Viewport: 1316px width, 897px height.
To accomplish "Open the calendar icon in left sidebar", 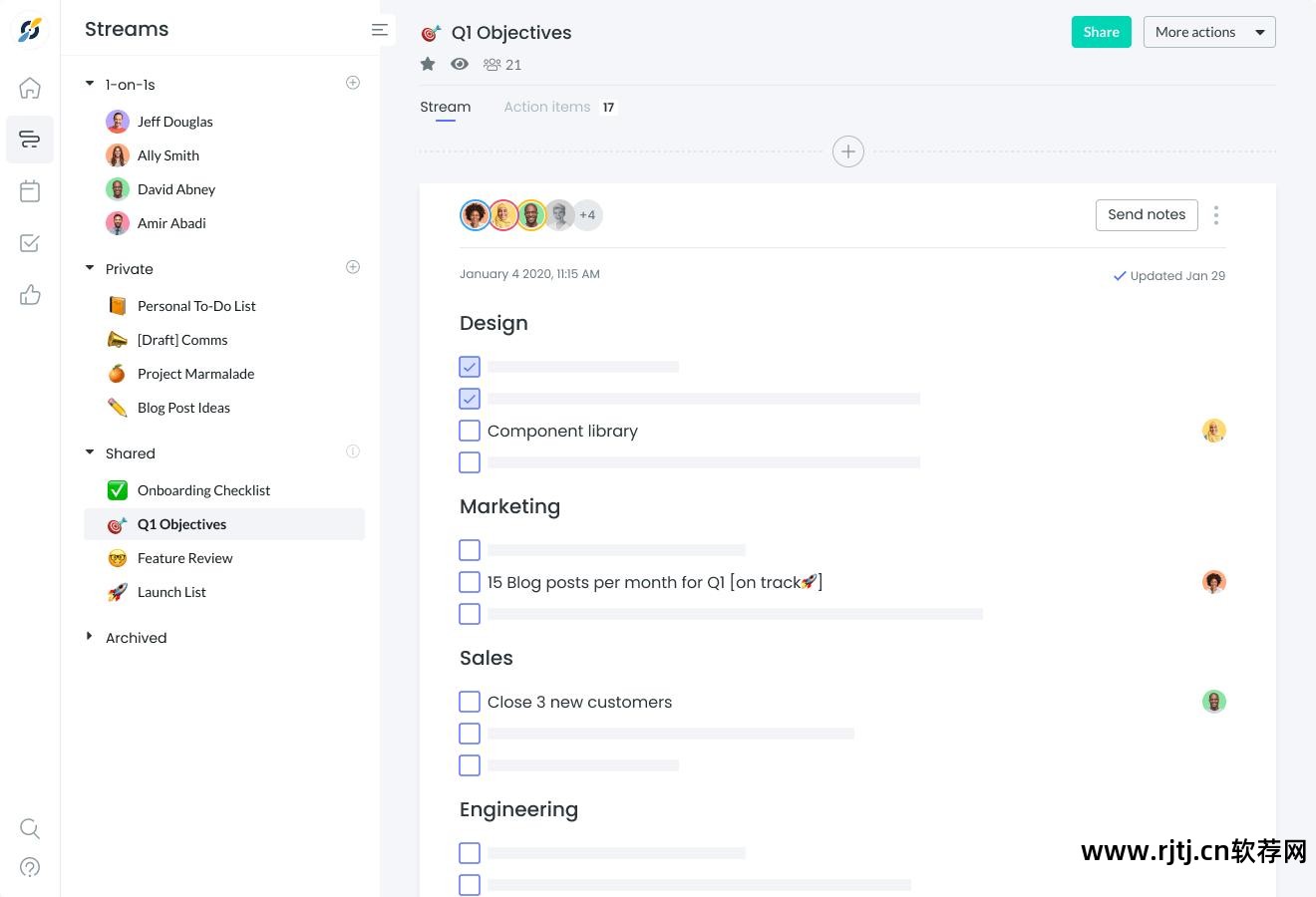I will tap(30, 191).
